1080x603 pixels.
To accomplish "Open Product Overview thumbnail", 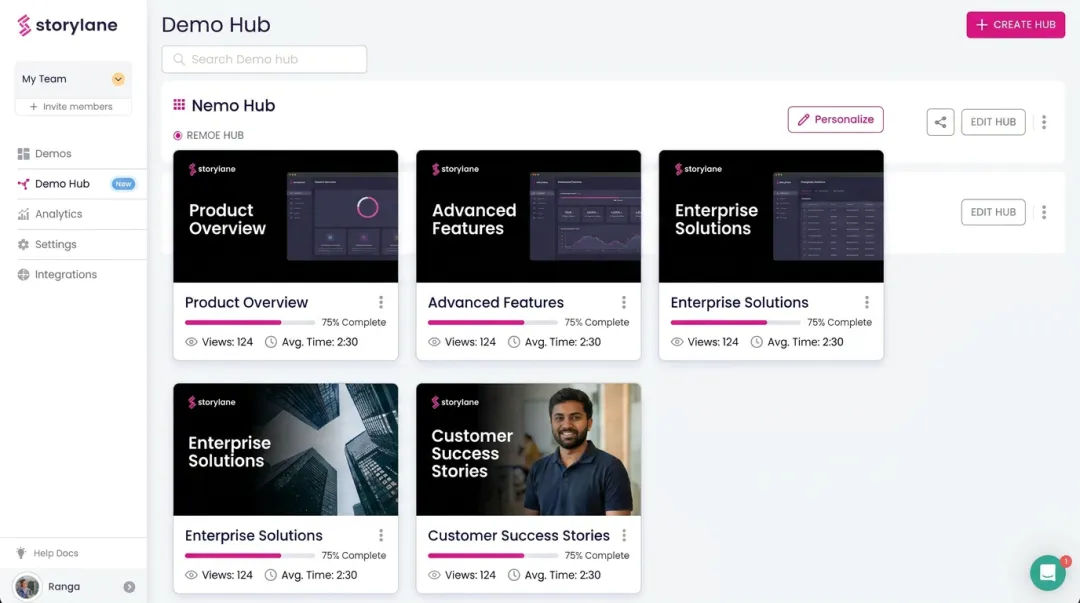I will pyautogui.click(x=286, y=216).
